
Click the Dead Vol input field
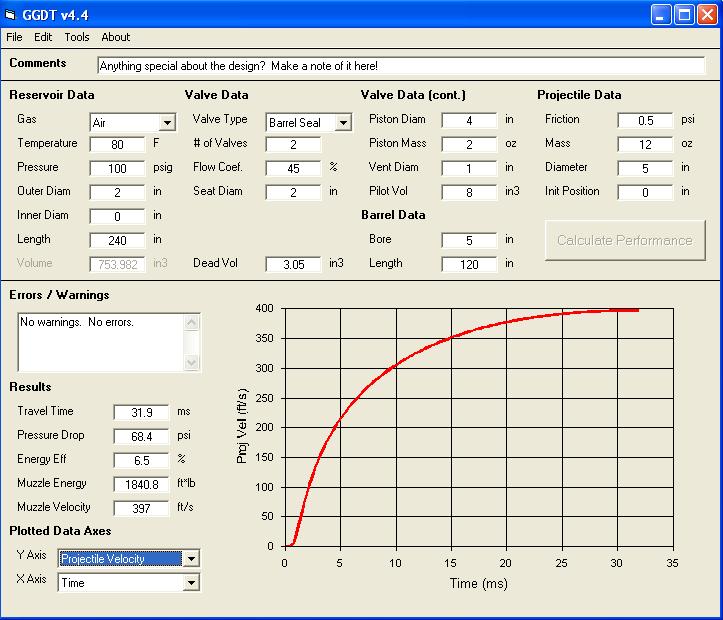293,264
